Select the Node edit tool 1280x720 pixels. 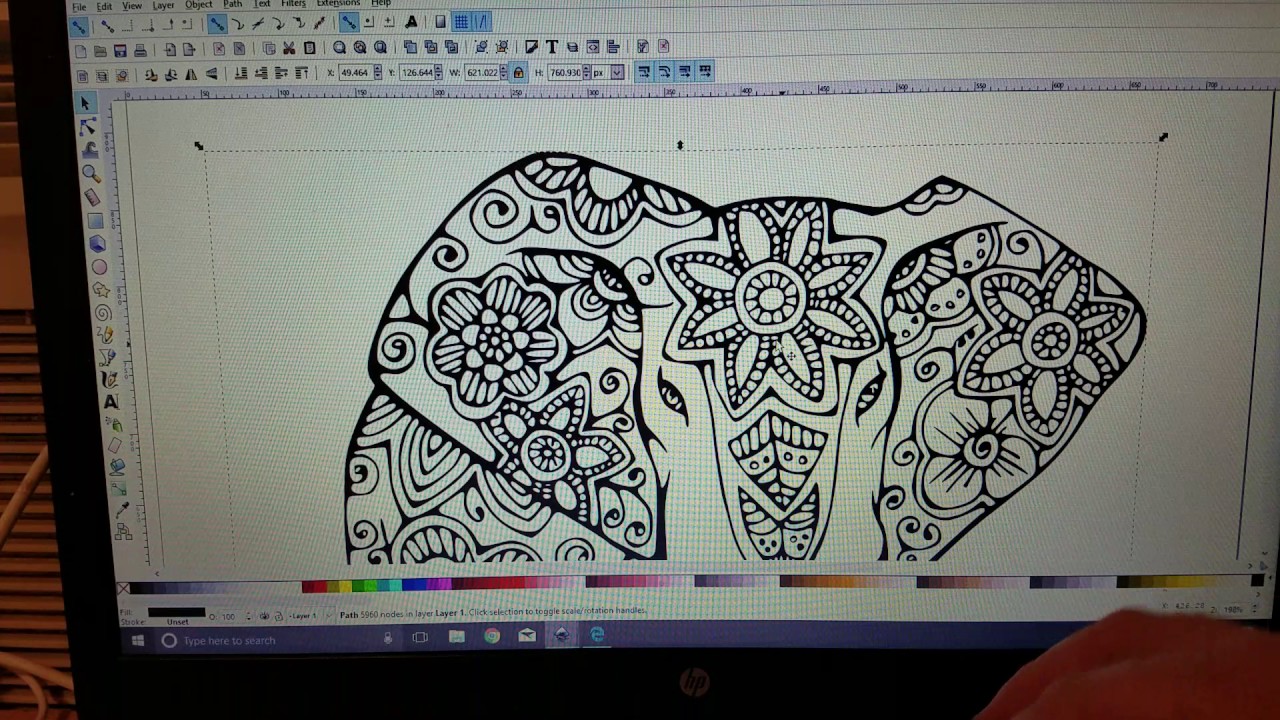tap(88, 127)
